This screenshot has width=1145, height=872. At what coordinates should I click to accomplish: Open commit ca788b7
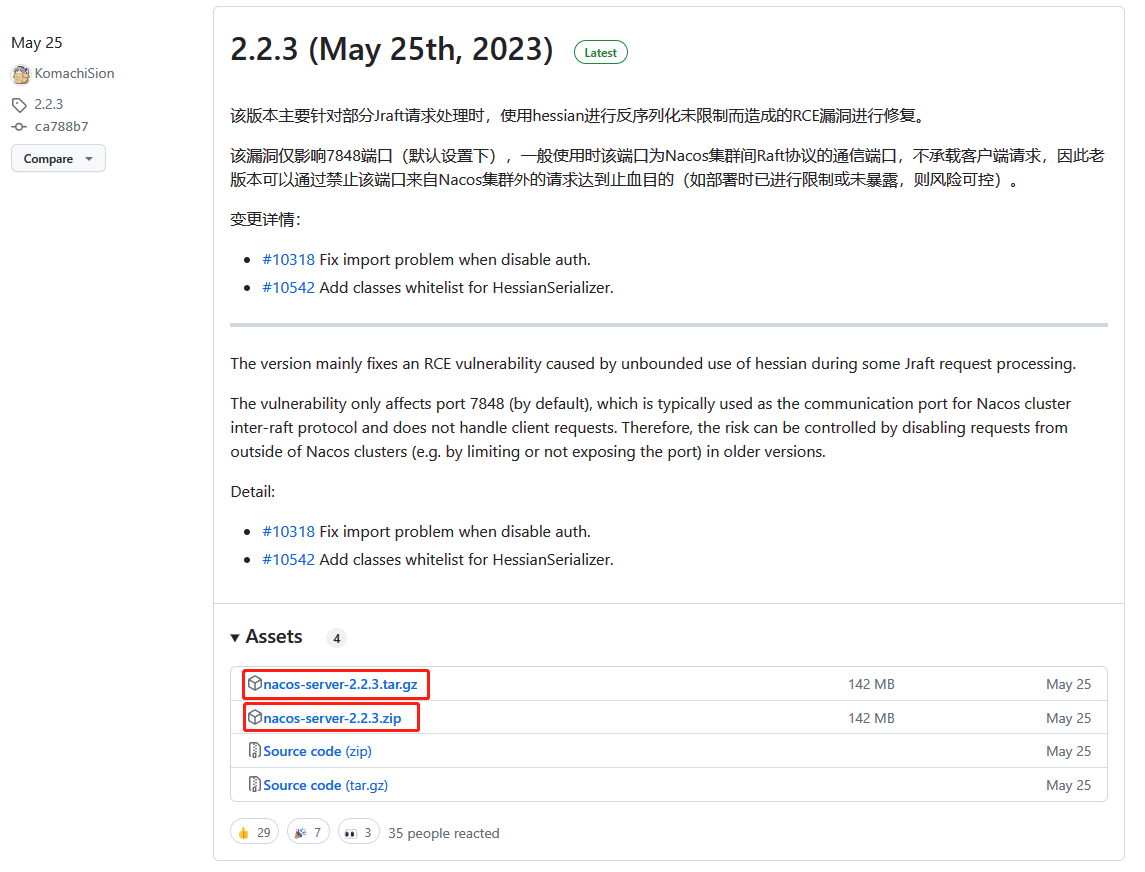(x=61, y=127)
